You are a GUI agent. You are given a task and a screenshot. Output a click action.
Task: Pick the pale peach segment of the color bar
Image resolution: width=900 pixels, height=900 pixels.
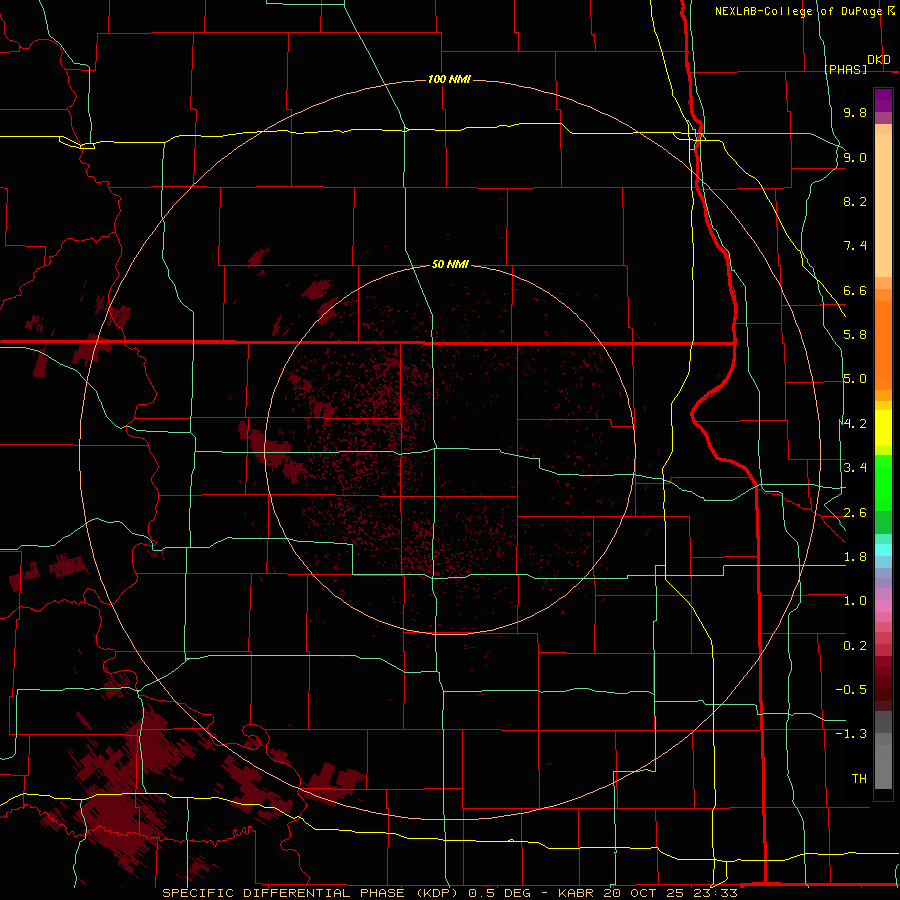pos(883,205)
